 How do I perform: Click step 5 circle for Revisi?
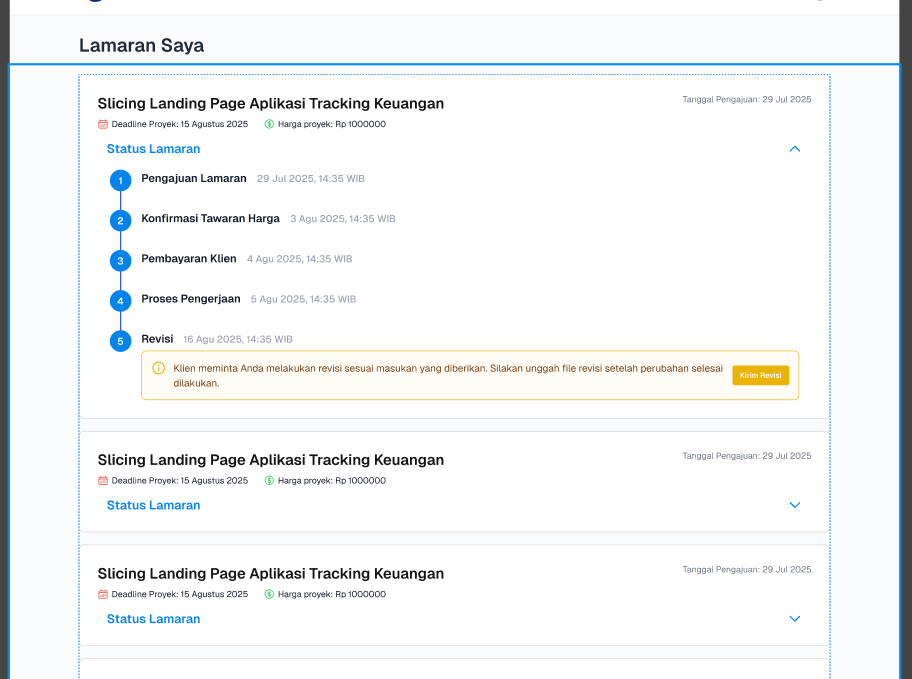pyautogui.click(x=120, y=341)
